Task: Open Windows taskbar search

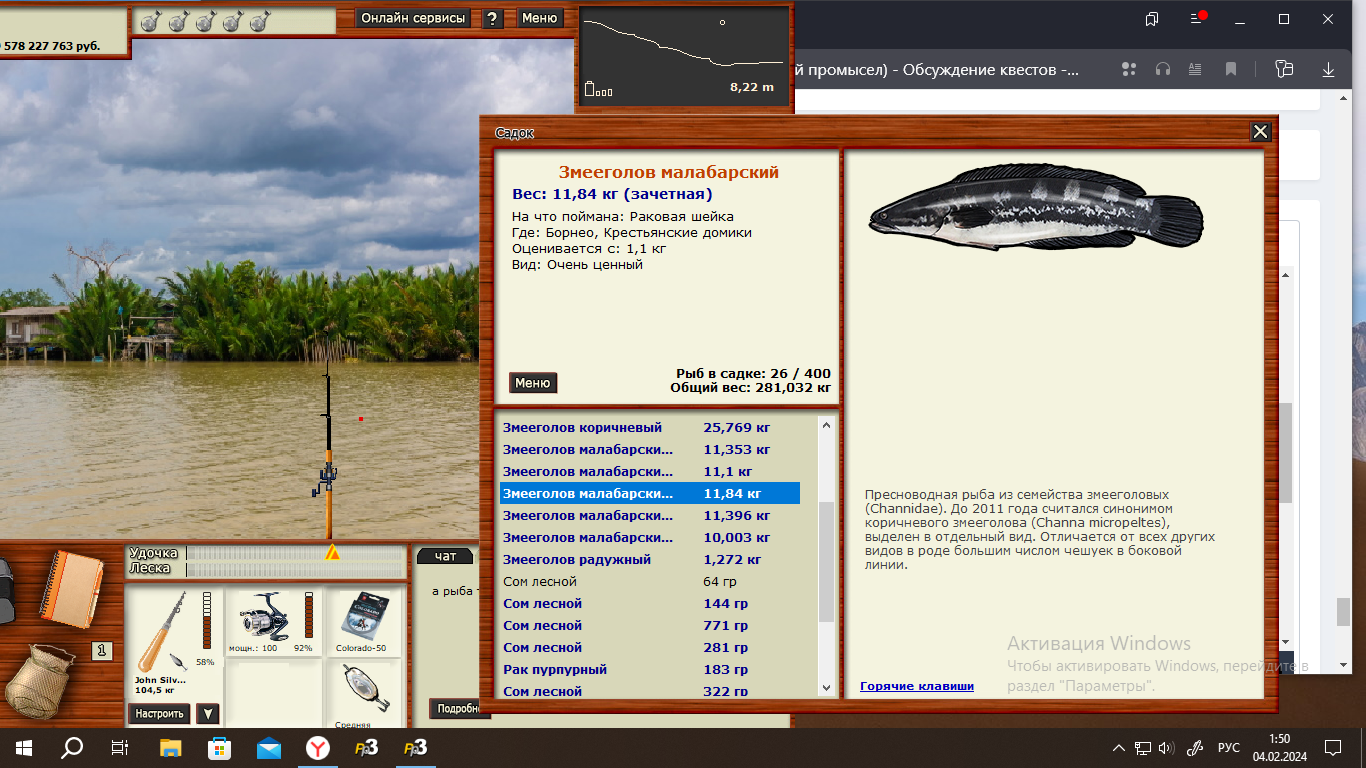Action: pyautogui.click(x=72, y=748)
